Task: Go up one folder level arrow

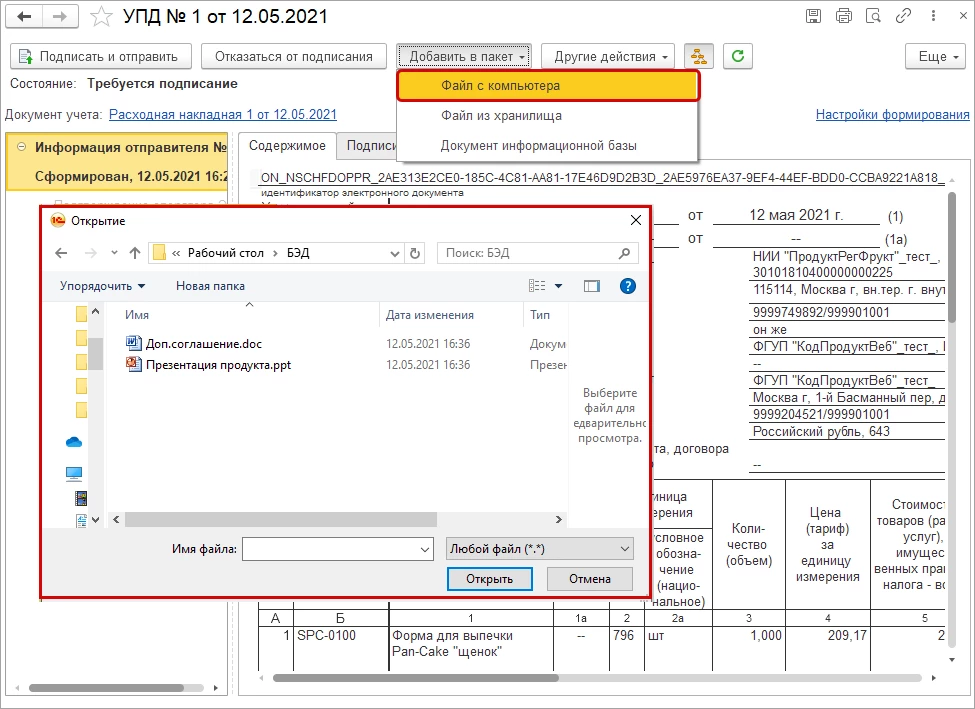Action: click(135, 253)
